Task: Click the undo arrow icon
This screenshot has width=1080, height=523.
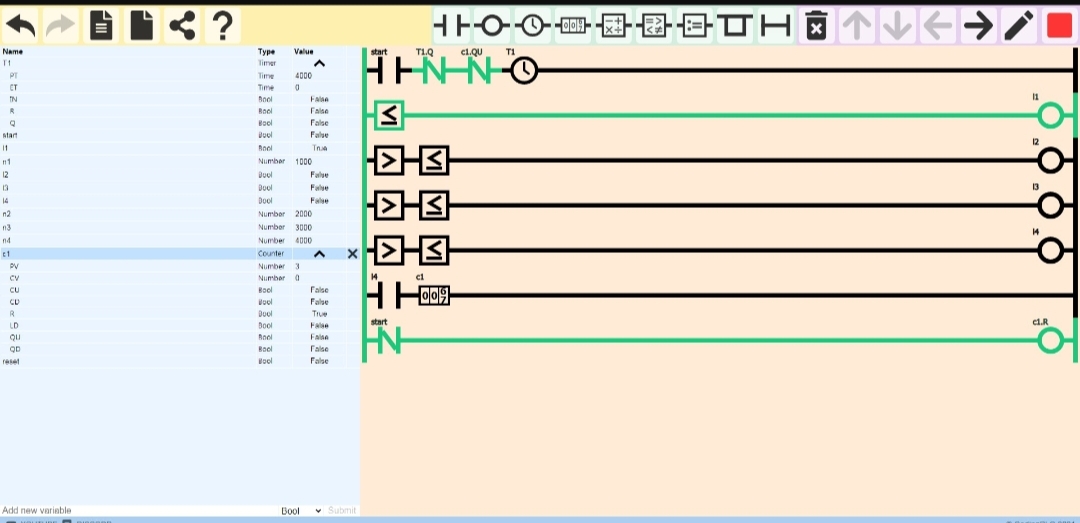Action: [x=21, y=25]
